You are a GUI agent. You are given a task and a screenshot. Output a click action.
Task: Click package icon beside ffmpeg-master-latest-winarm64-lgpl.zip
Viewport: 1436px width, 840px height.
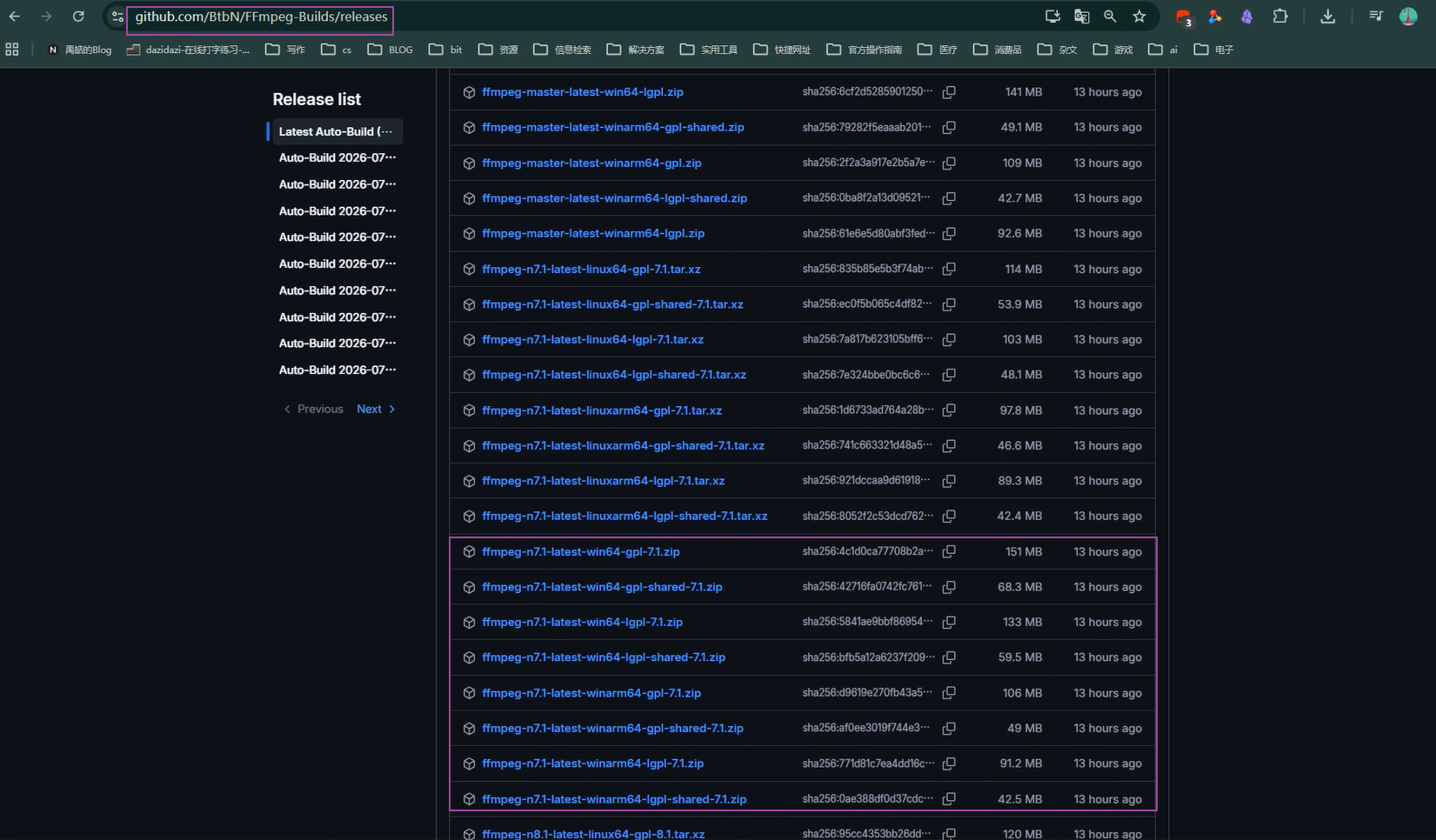pos(469,233)
